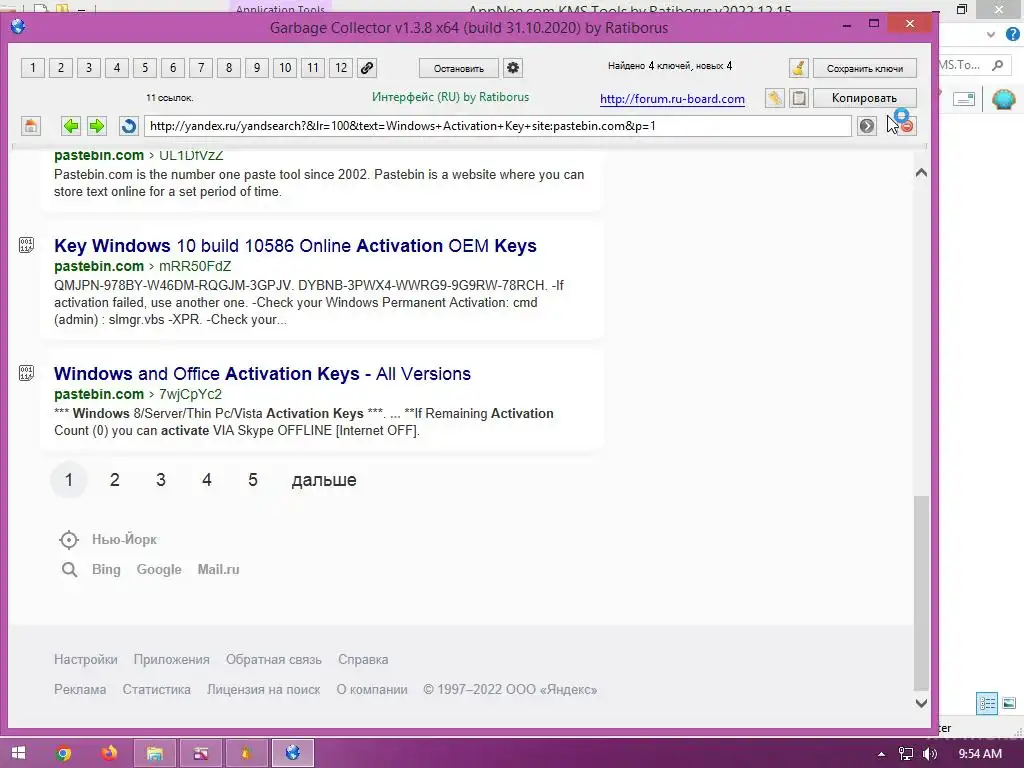
Task: Click result icon beside Windows and Office Activation Keys
Action: [x=26, y=374]
